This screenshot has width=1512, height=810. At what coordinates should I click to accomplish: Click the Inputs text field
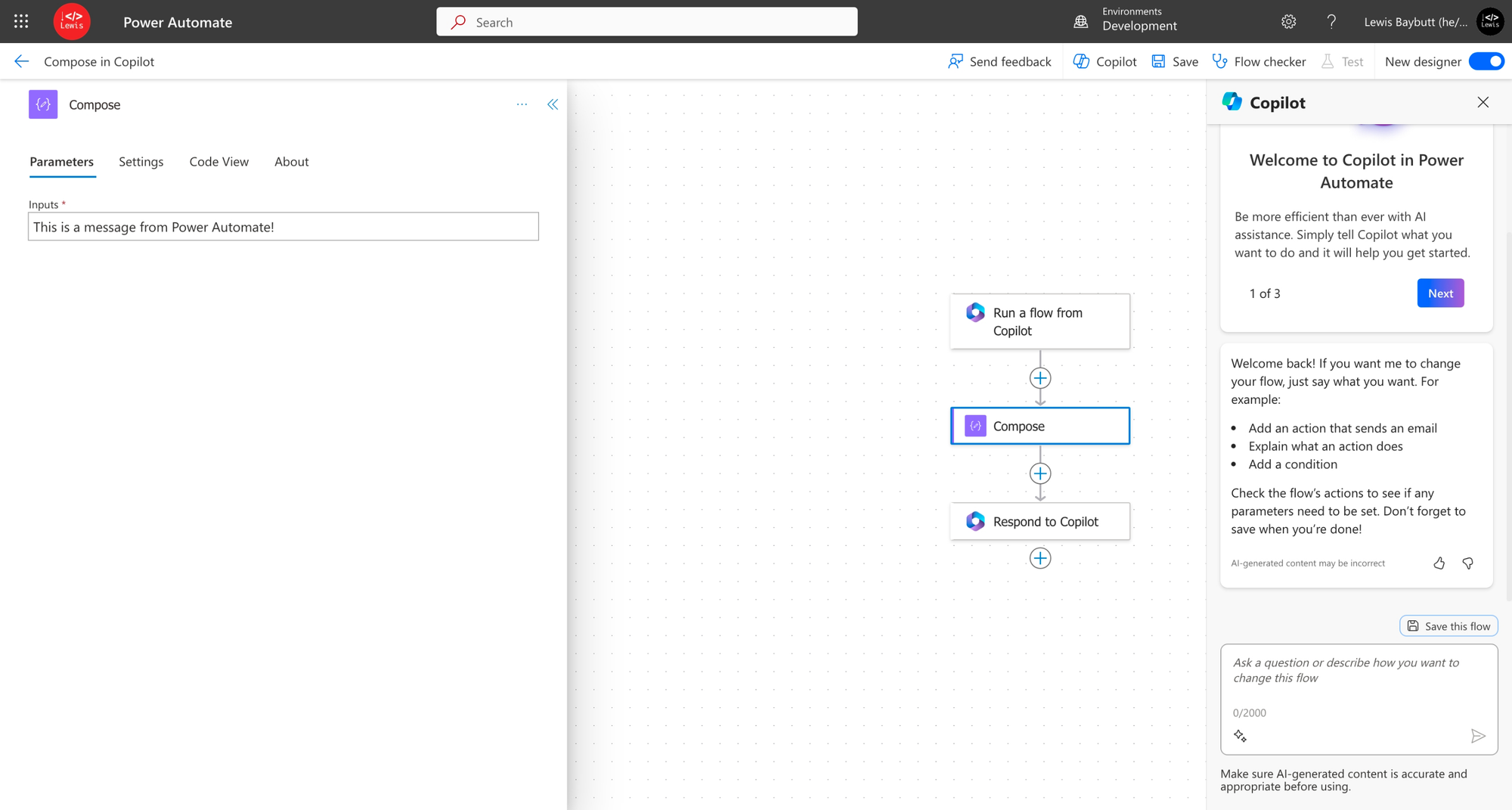pyautogui.click(x=283, y=227)
